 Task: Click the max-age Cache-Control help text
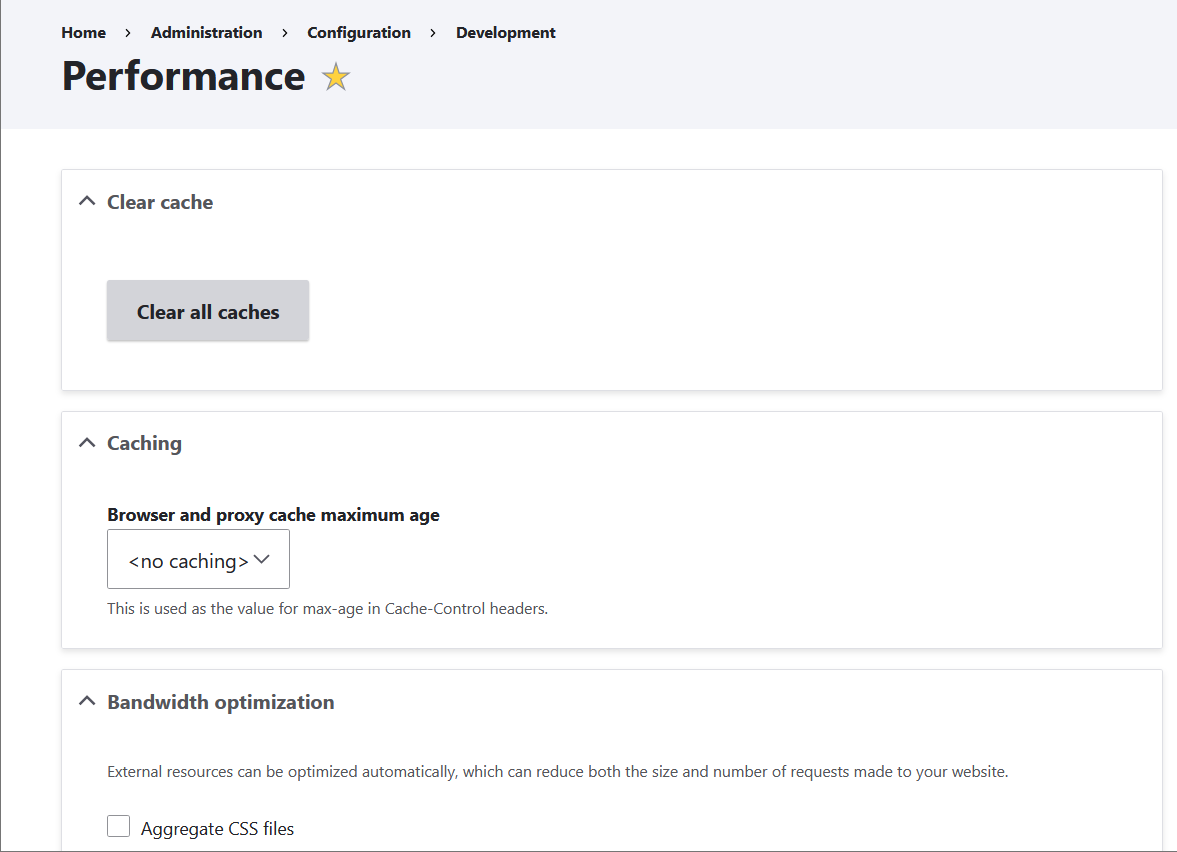tap(327, 608)
